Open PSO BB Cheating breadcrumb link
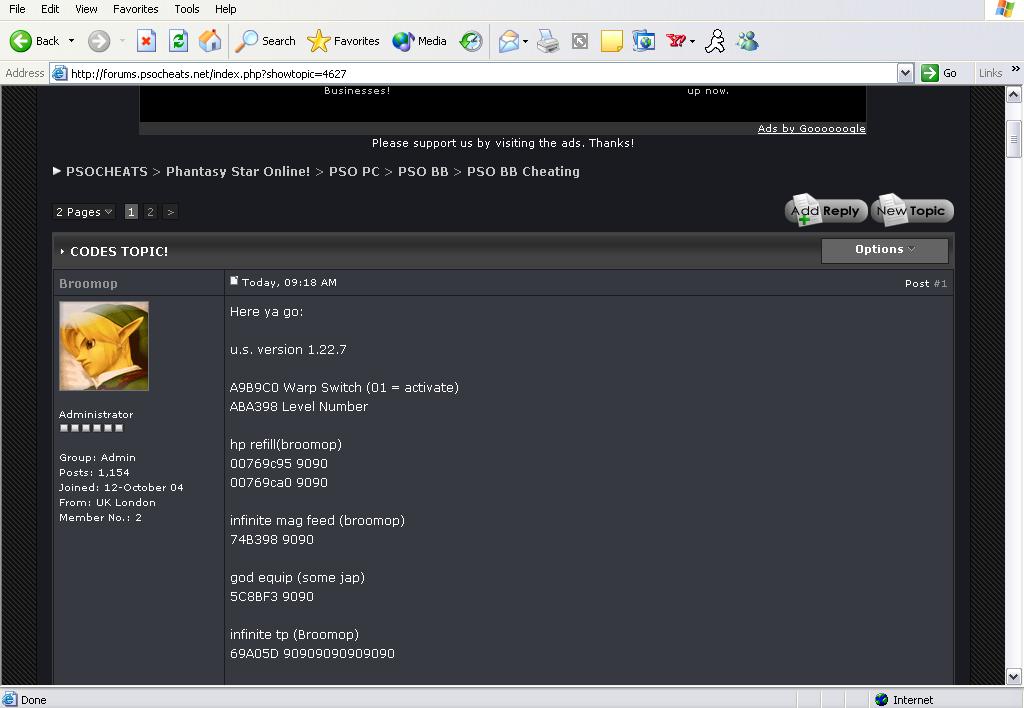Screen dimensions: 1024x708 click(523, 172)
